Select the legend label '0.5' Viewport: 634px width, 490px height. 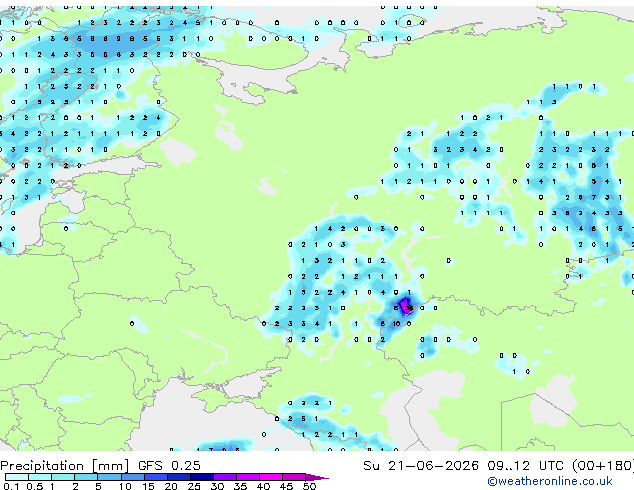tap(35, 486)
